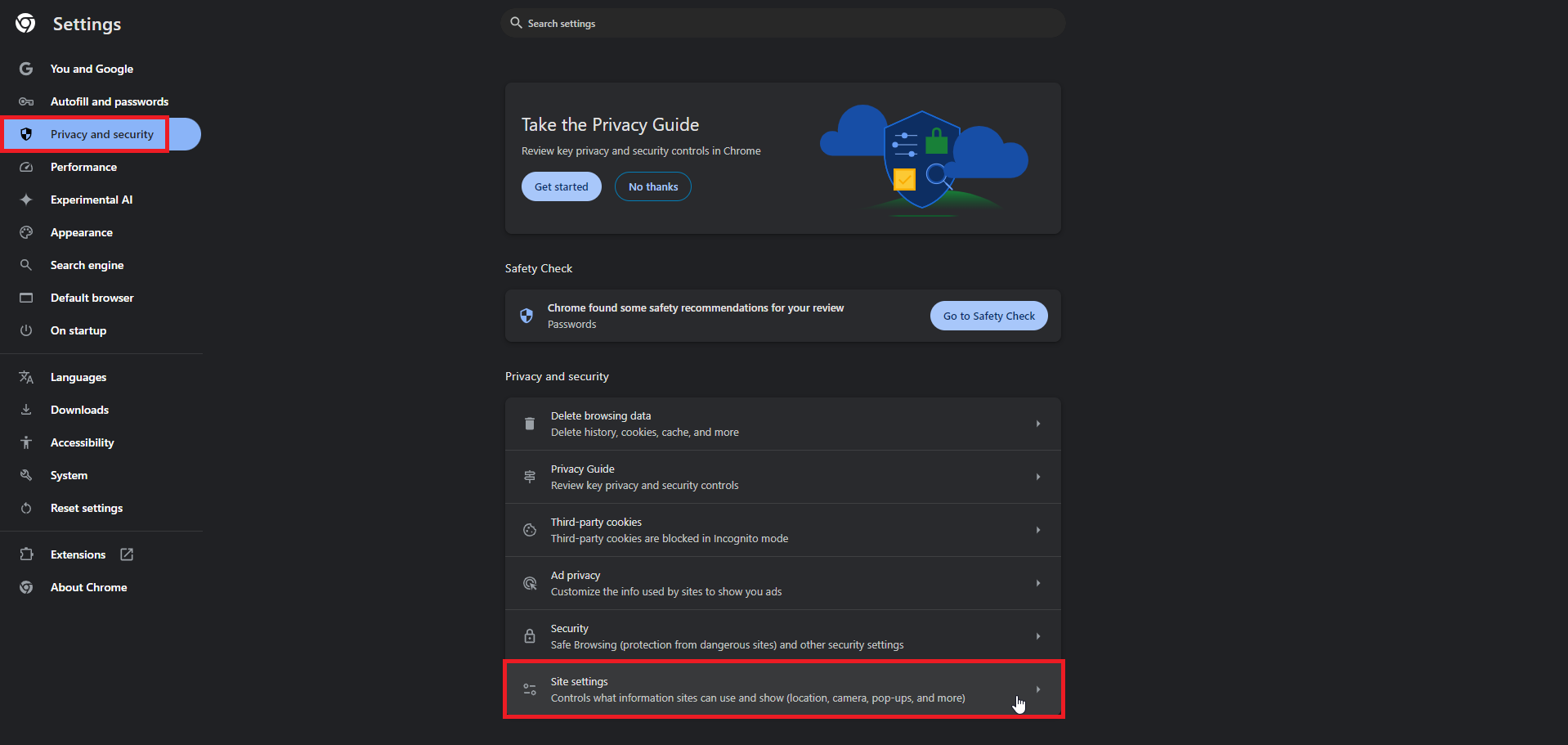Click the sparkle icon for Experimental AI

[26, 200]
